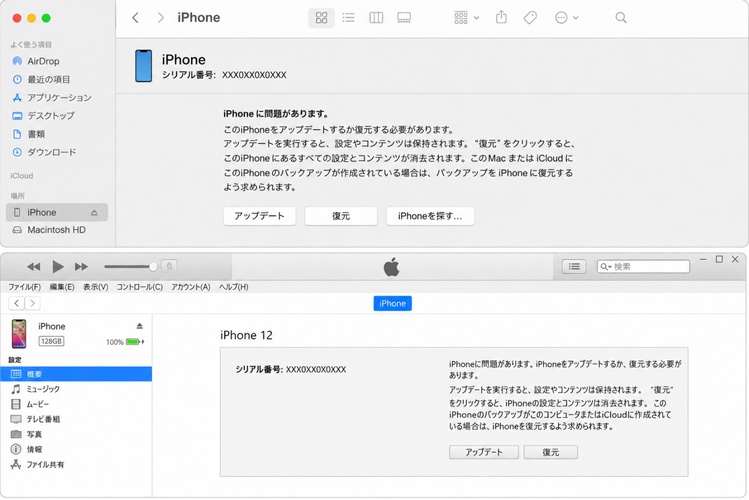This screenshot has width=749, height=500.
Task: Click 128GB capacity label in iTunes
Action: tap(51, 341)
